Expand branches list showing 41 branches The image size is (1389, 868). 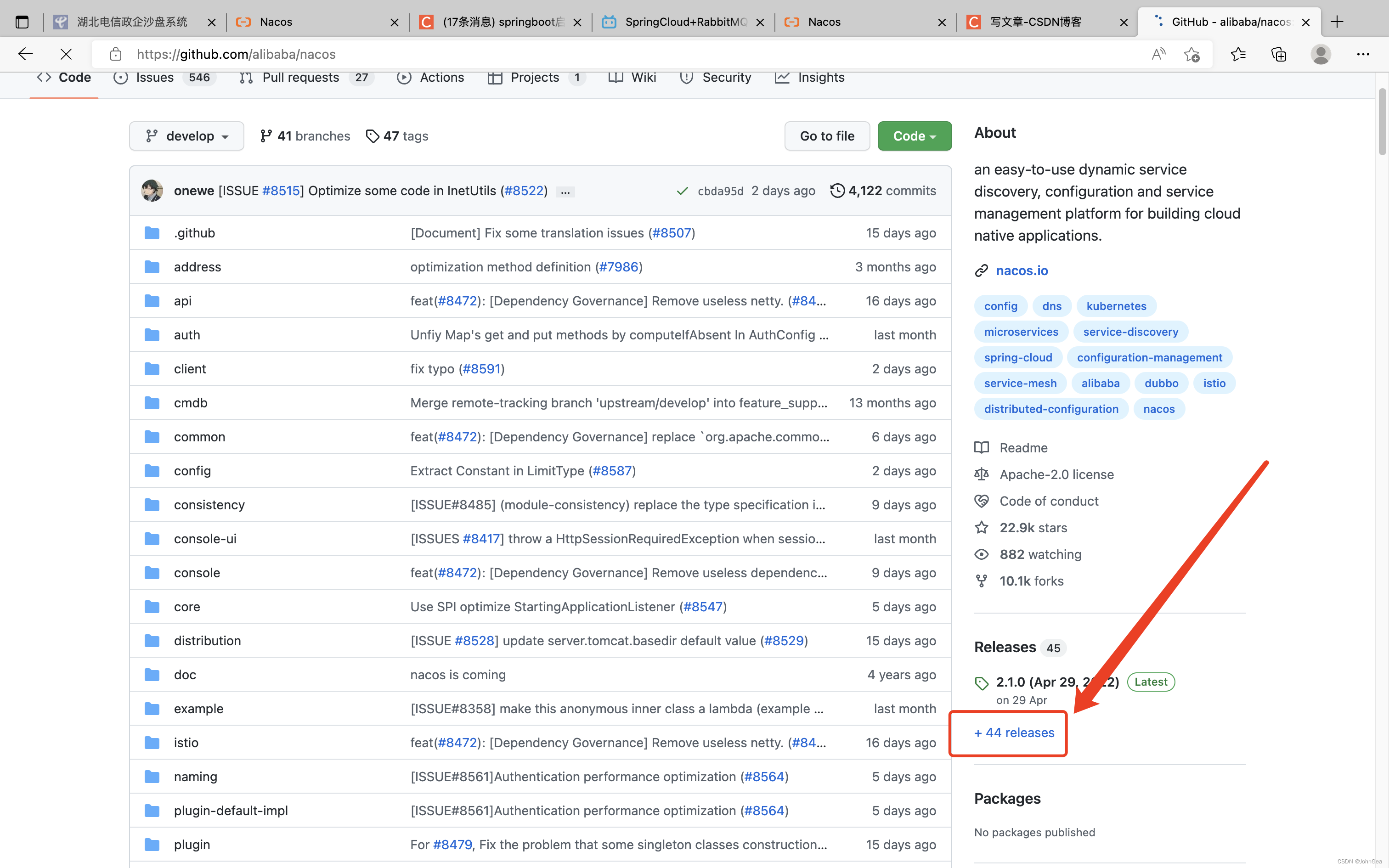tap(305, 135)
